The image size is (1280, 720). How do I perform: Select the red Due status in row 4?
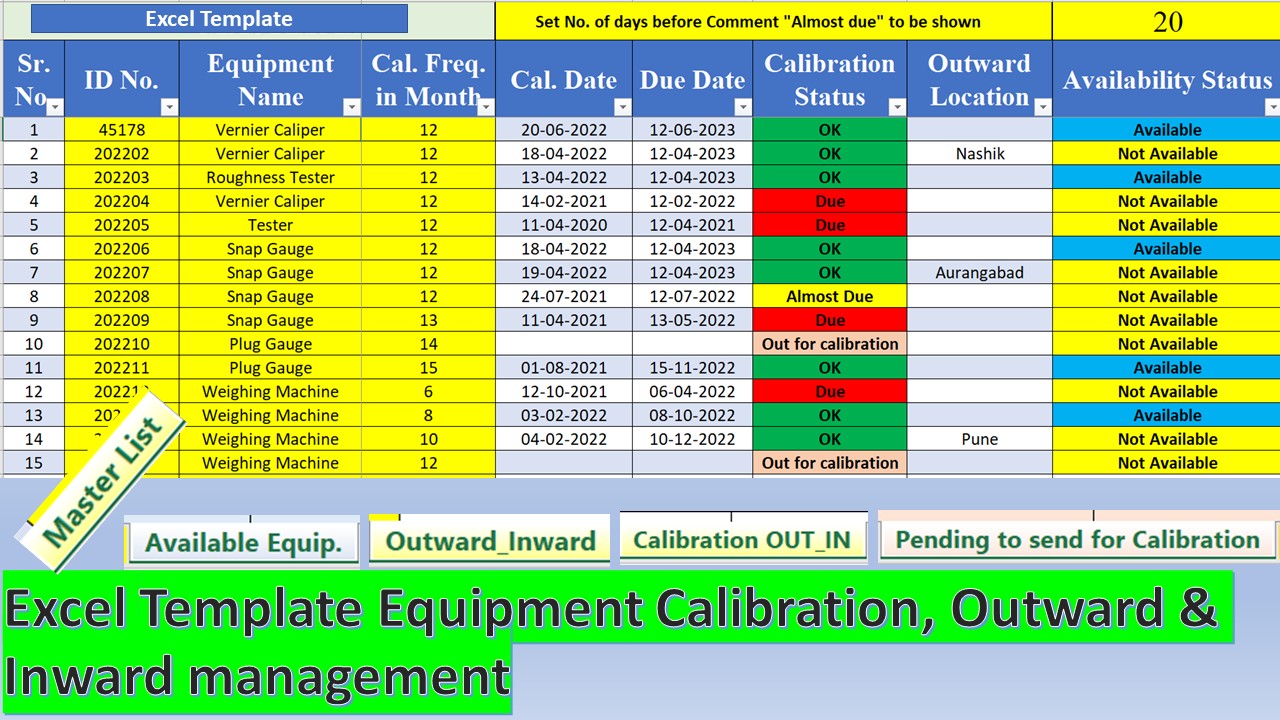tap(829, 201)
